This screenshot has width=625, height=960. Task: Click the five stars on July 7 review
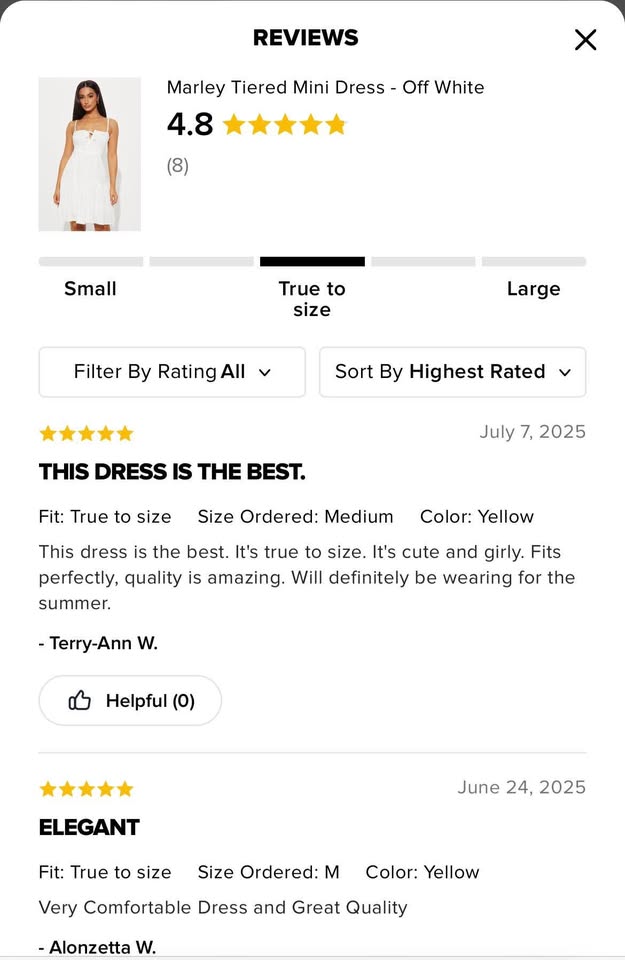86,433
